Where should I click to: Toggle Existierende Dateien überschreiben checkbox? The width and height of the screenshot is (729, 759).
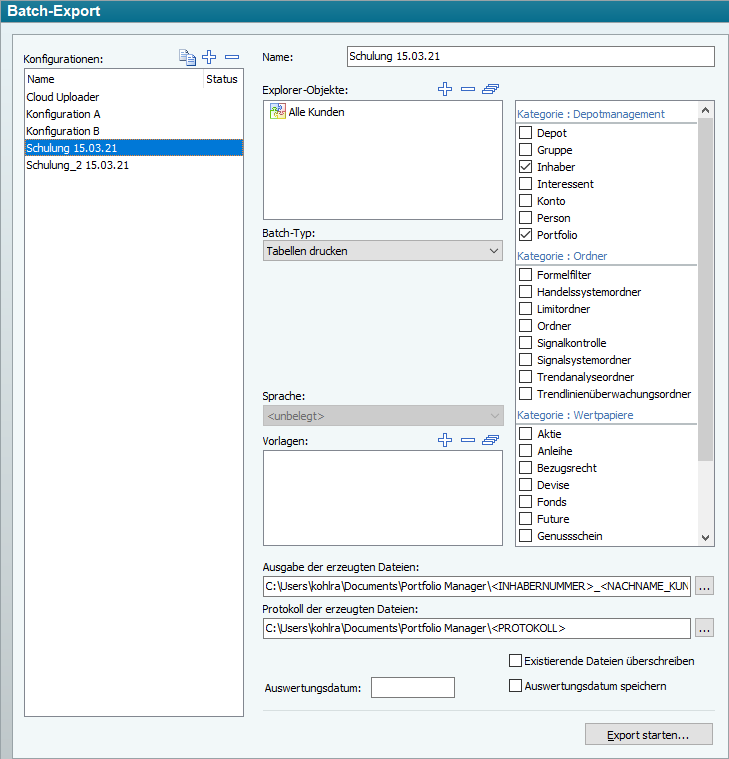[x=516, y=661]
